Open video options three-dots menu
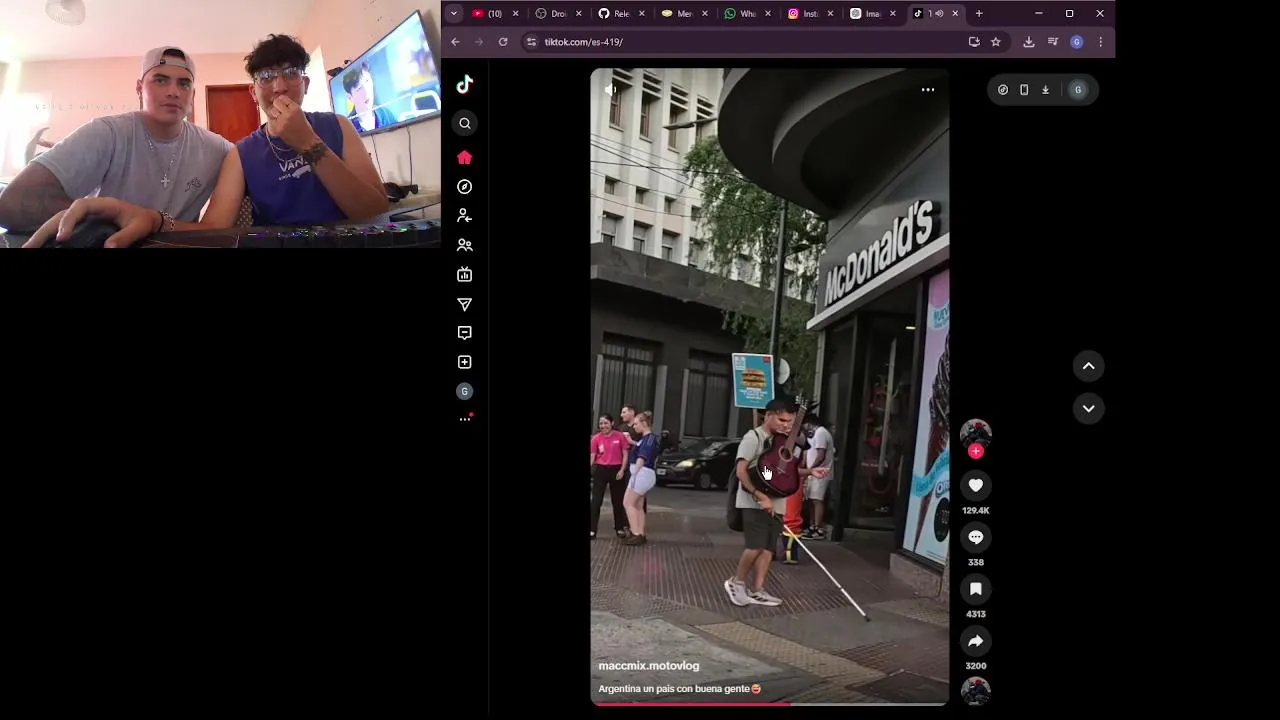This screenshot has height=720, width=1280. pyautogui.click(x=928, y=90)
